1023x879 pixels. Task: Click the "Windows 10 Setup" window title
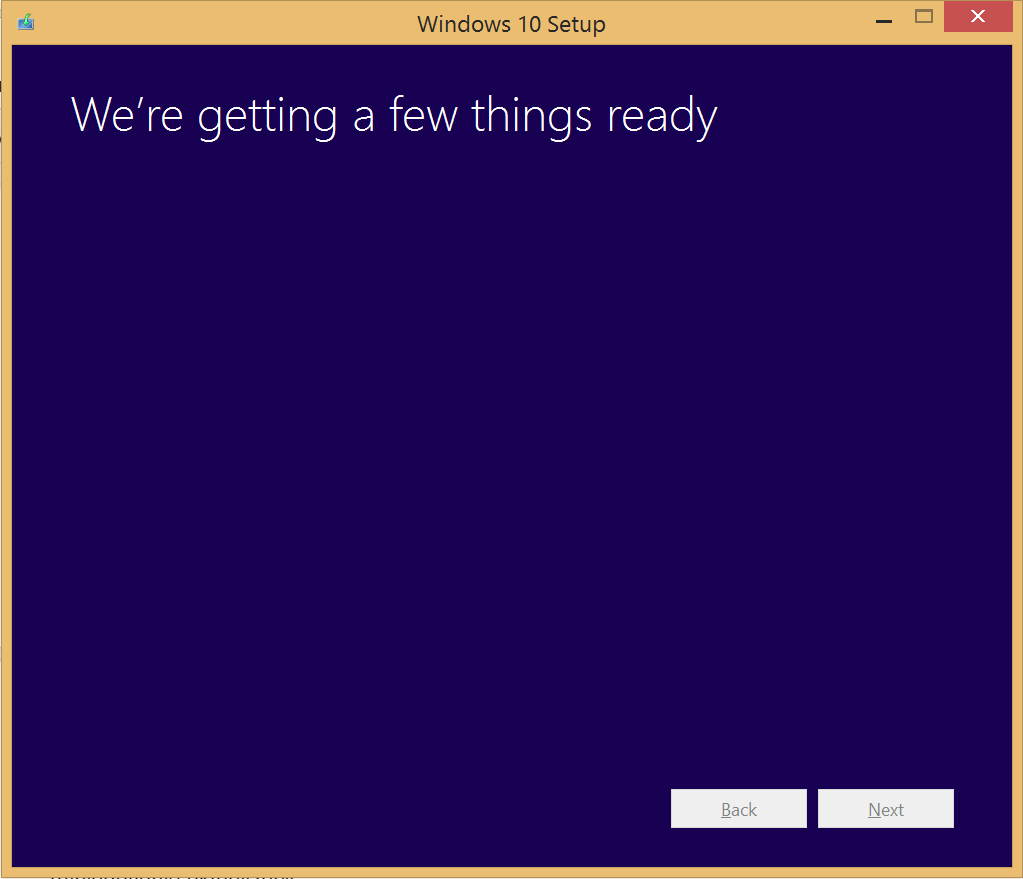tap(512, 24)
